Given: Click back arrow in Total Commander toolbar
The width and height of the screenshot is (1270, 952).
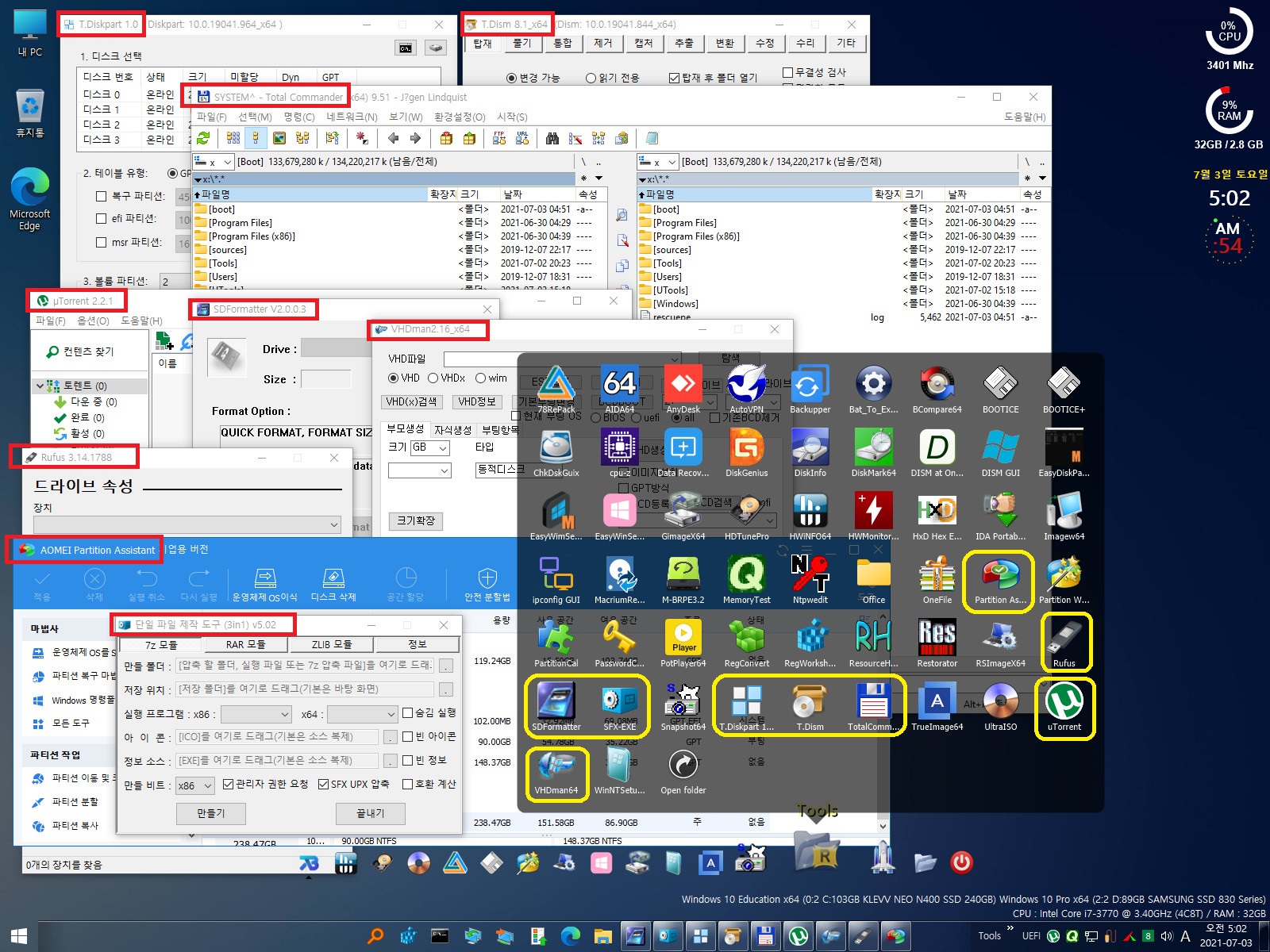Looking at the screenshot, I should [393, 138].
